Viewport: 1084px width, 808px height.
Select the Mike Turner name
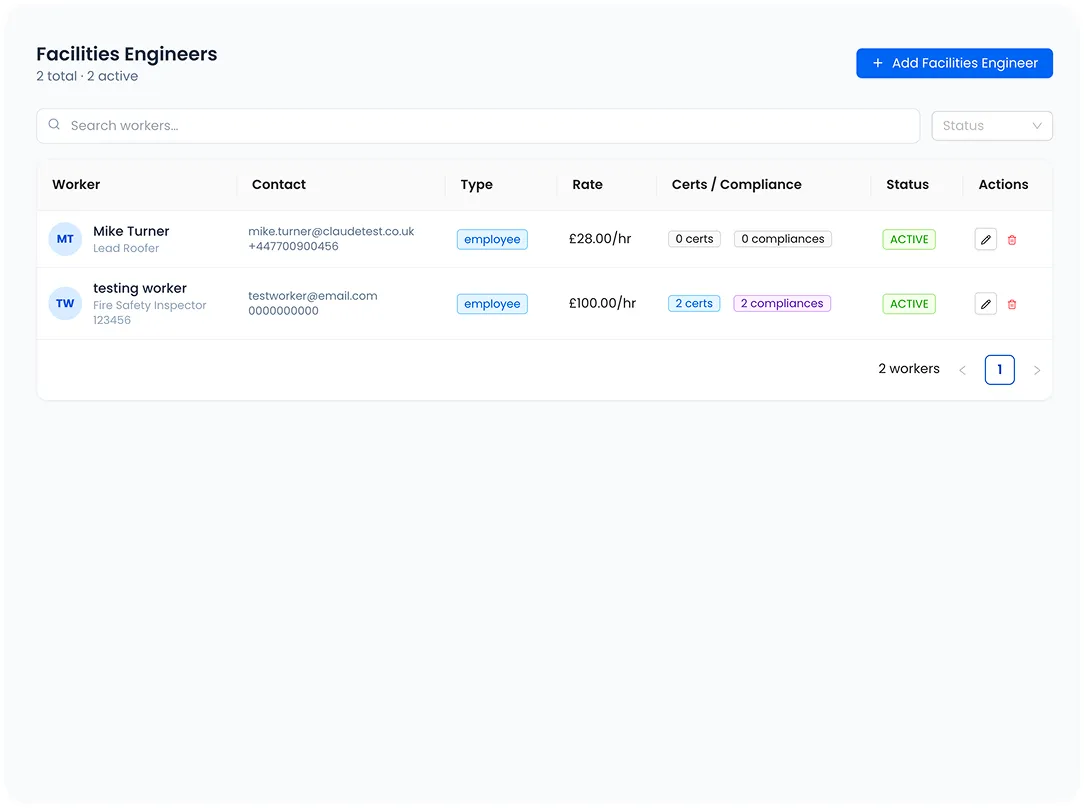click(x=131, y=231)
